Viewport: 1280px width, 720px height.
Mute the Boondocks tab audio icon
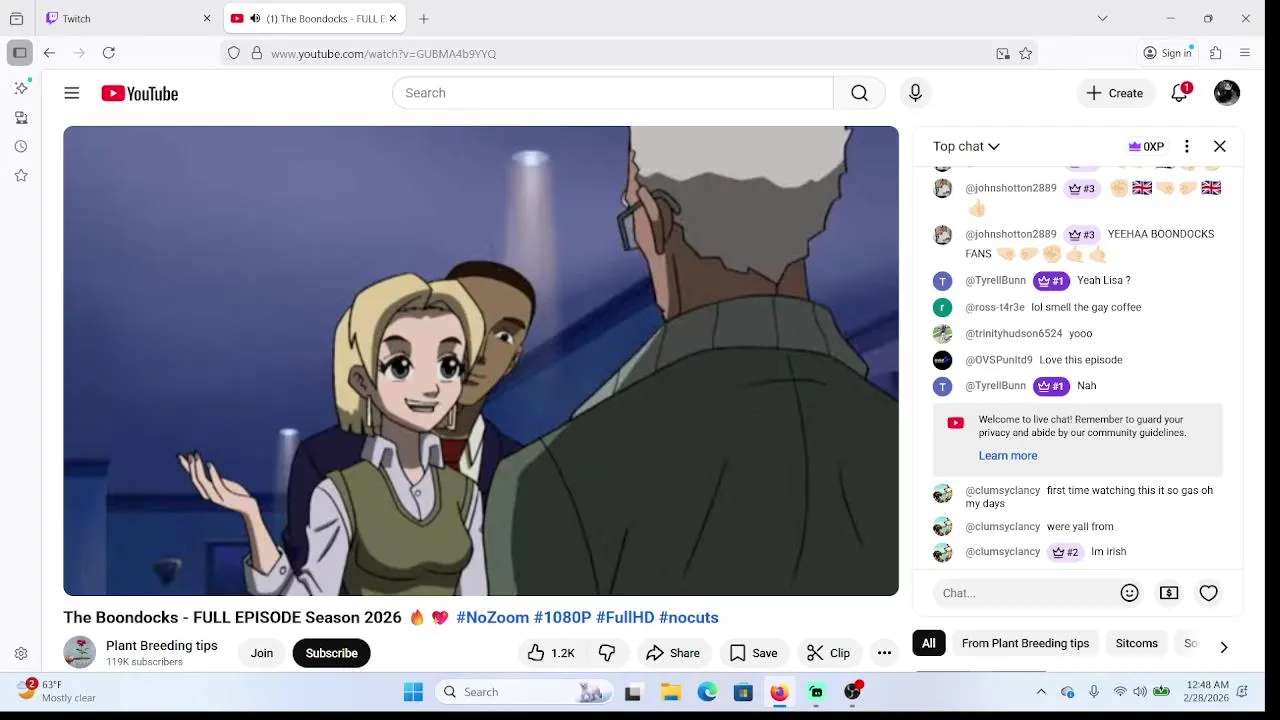pyautogui.click(x=255, y=18)
